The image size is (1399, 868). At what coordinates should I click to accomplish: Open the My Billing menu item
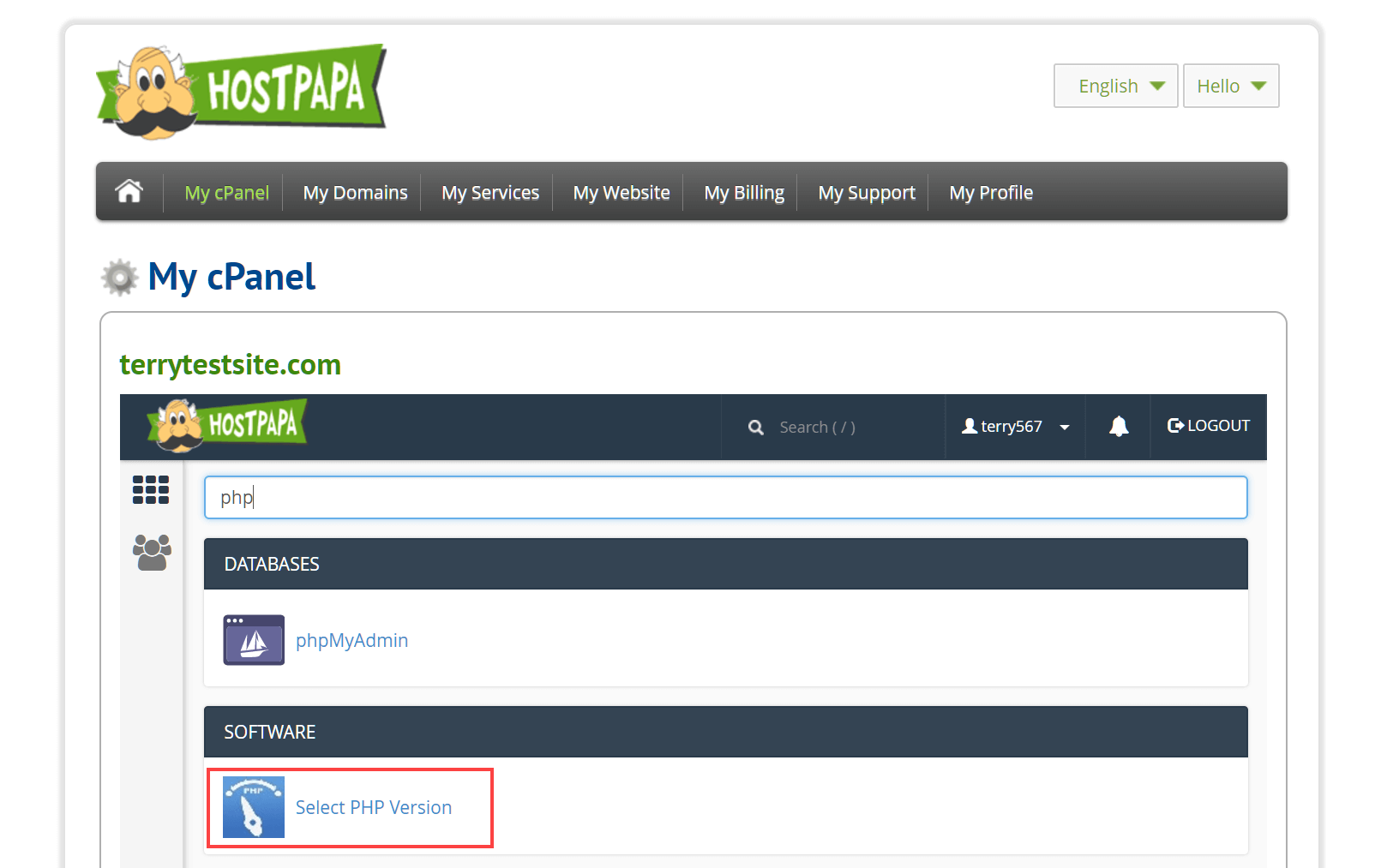744,193
